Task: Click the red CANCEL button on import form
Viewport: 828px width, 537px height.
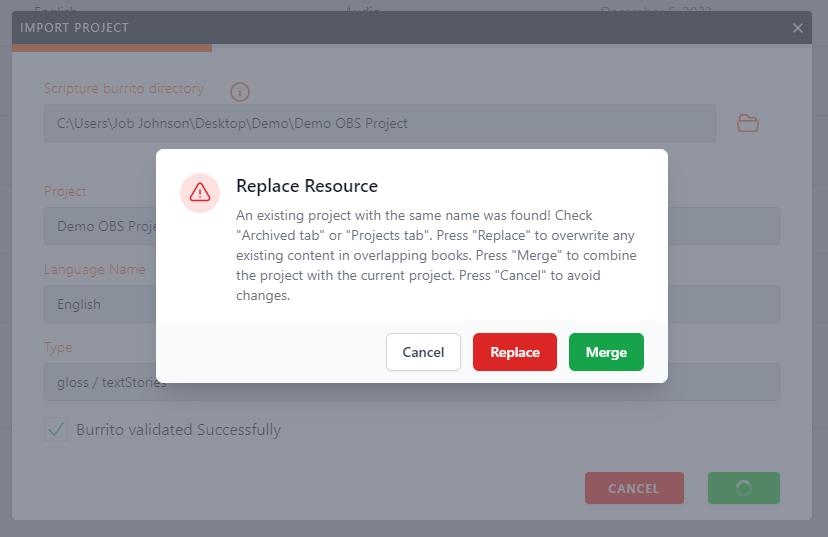Action: (634, 488)
